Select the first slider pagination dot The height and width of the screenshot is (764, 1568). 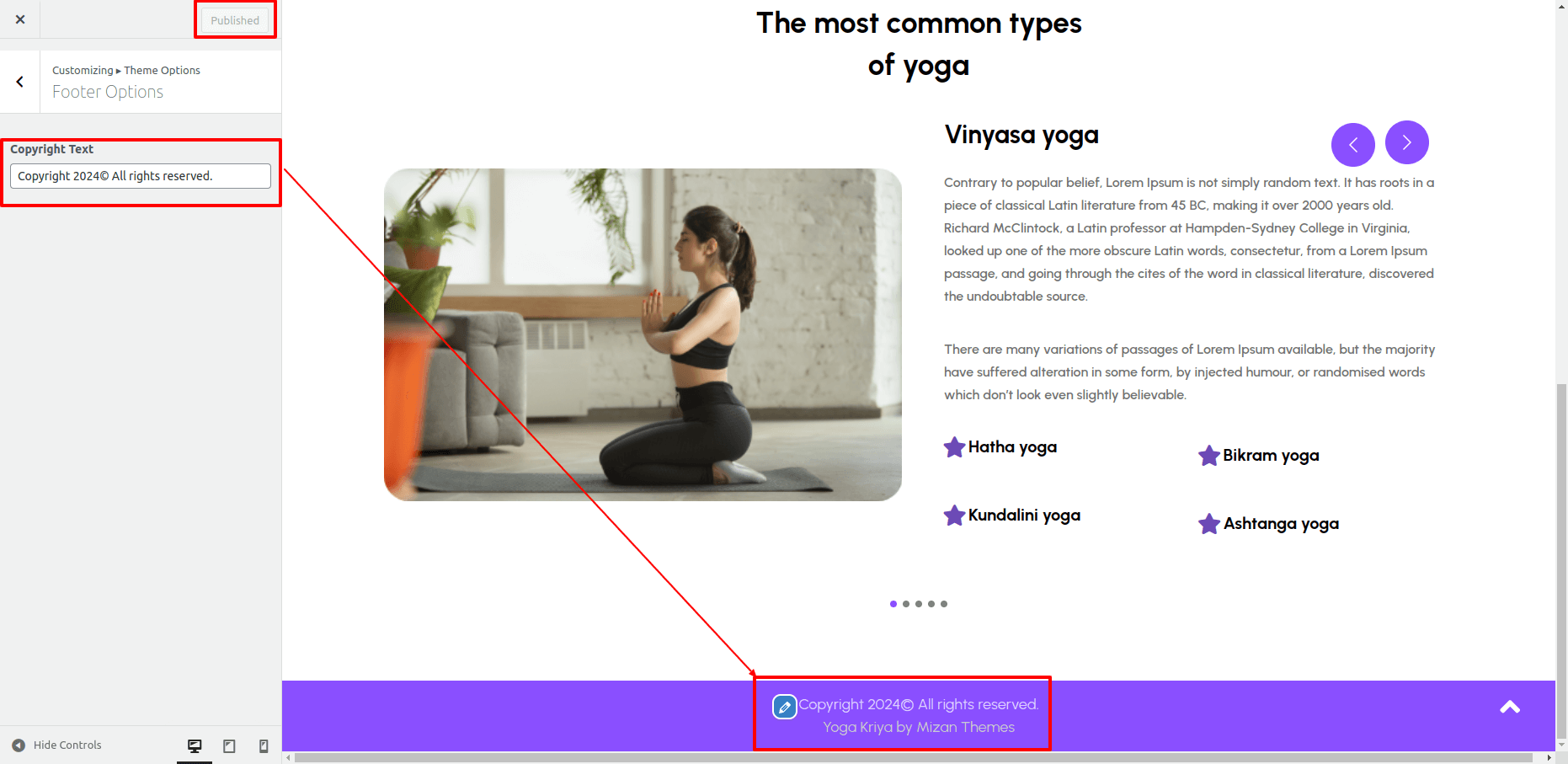click(x=893, y=604)
